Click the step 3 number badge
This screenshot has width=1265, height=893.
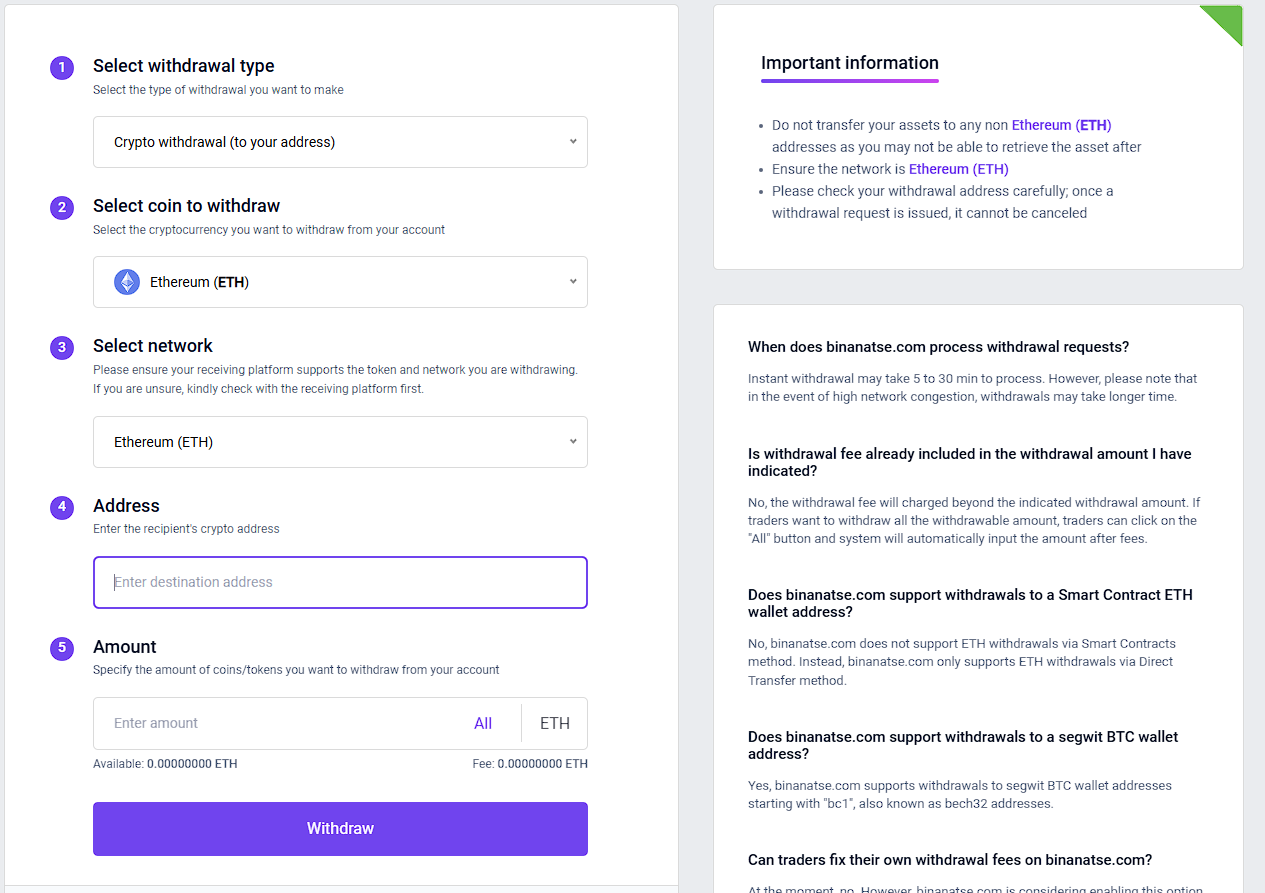pyautogui.click(x=62, y=348)
